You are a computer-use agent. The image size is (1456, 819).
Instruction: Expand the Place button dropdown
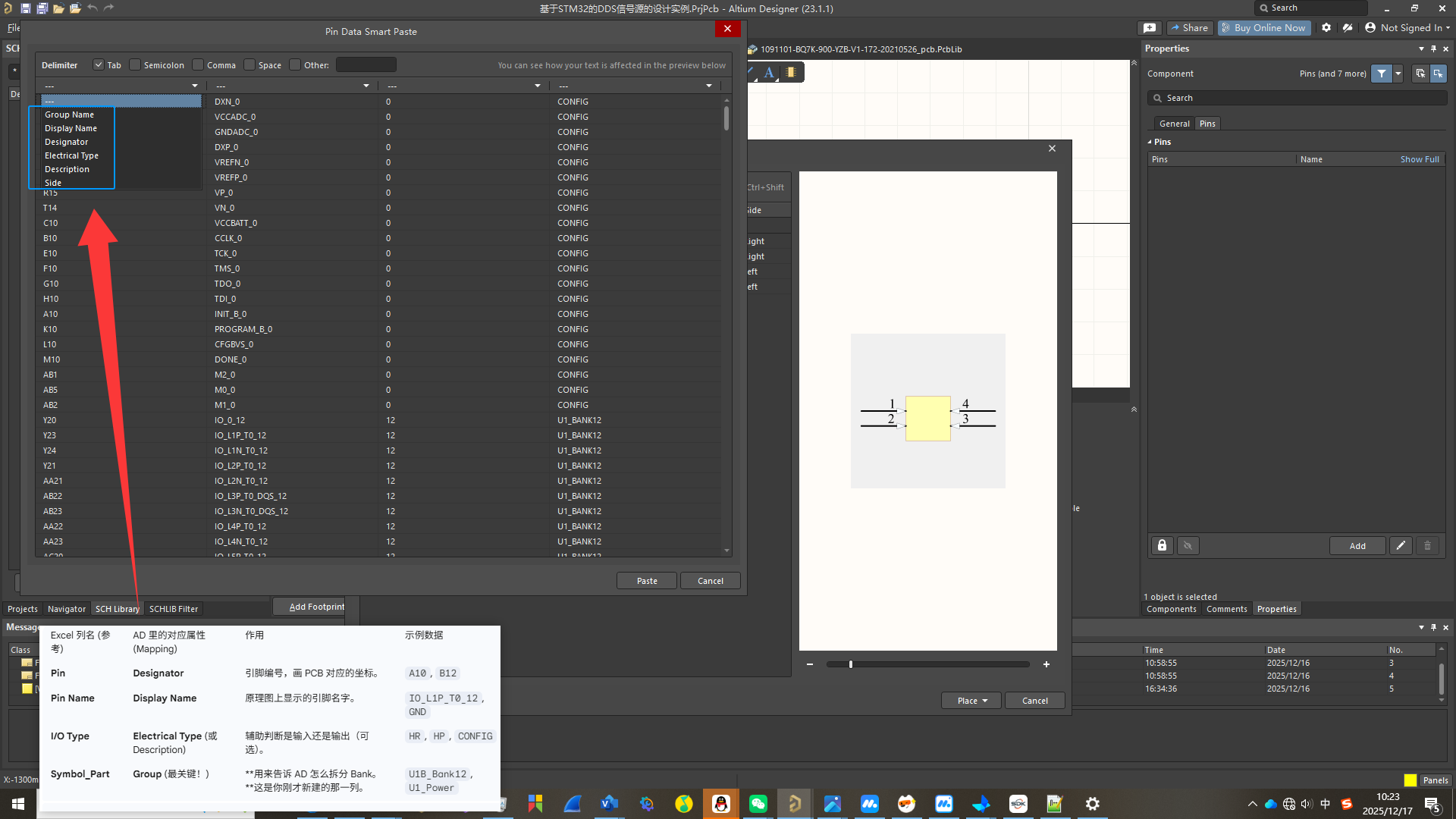pos(985,701)
